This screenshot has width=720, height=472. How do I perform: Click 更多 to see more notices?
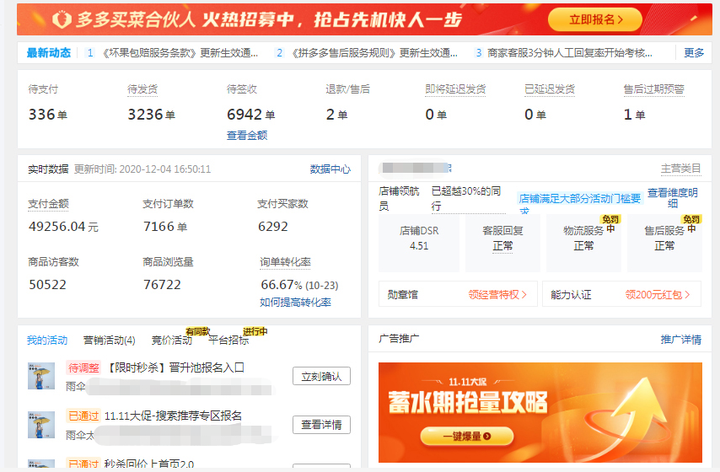pyautogui.click(x=694, y=53)
